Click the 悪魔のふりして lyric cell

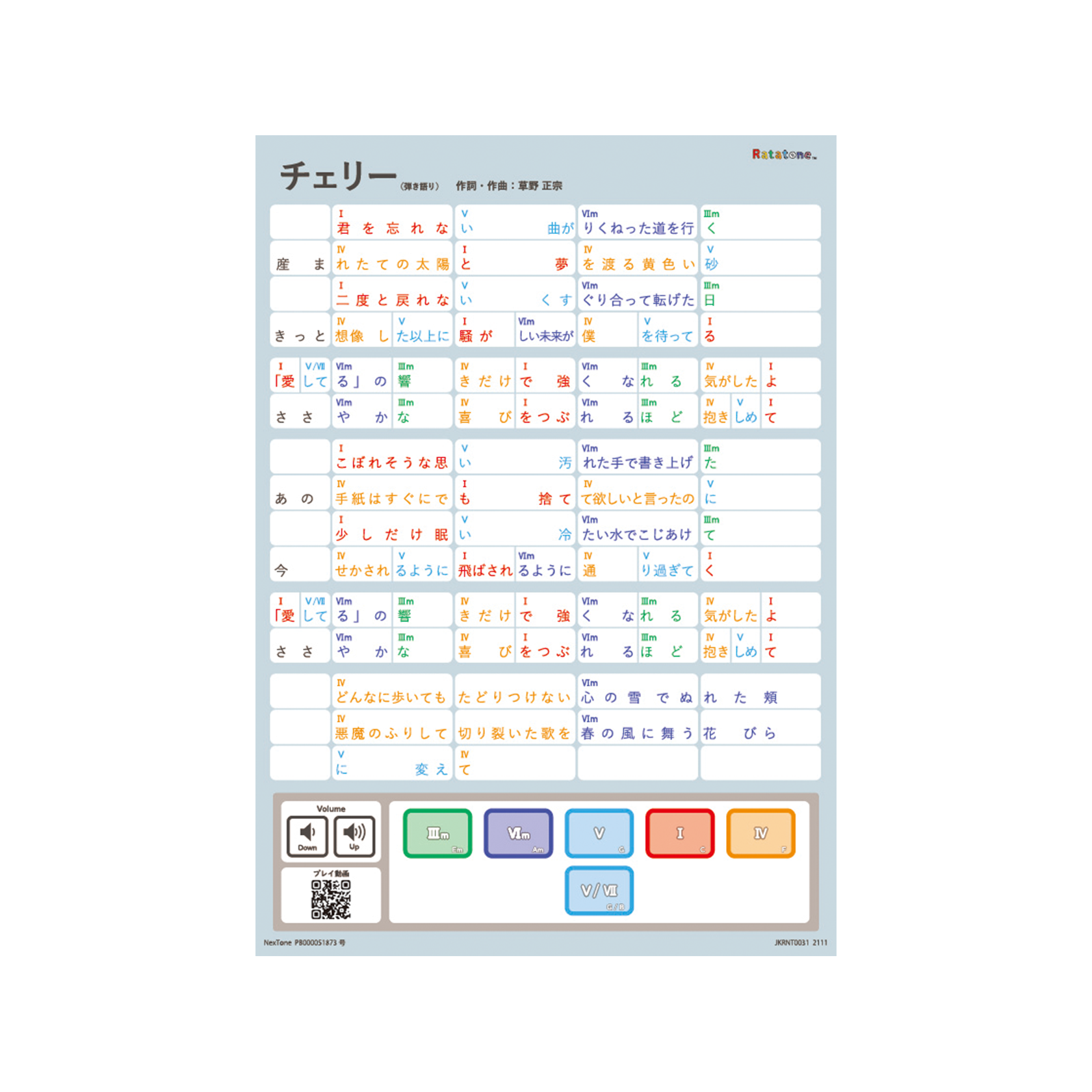coord(392,727)
